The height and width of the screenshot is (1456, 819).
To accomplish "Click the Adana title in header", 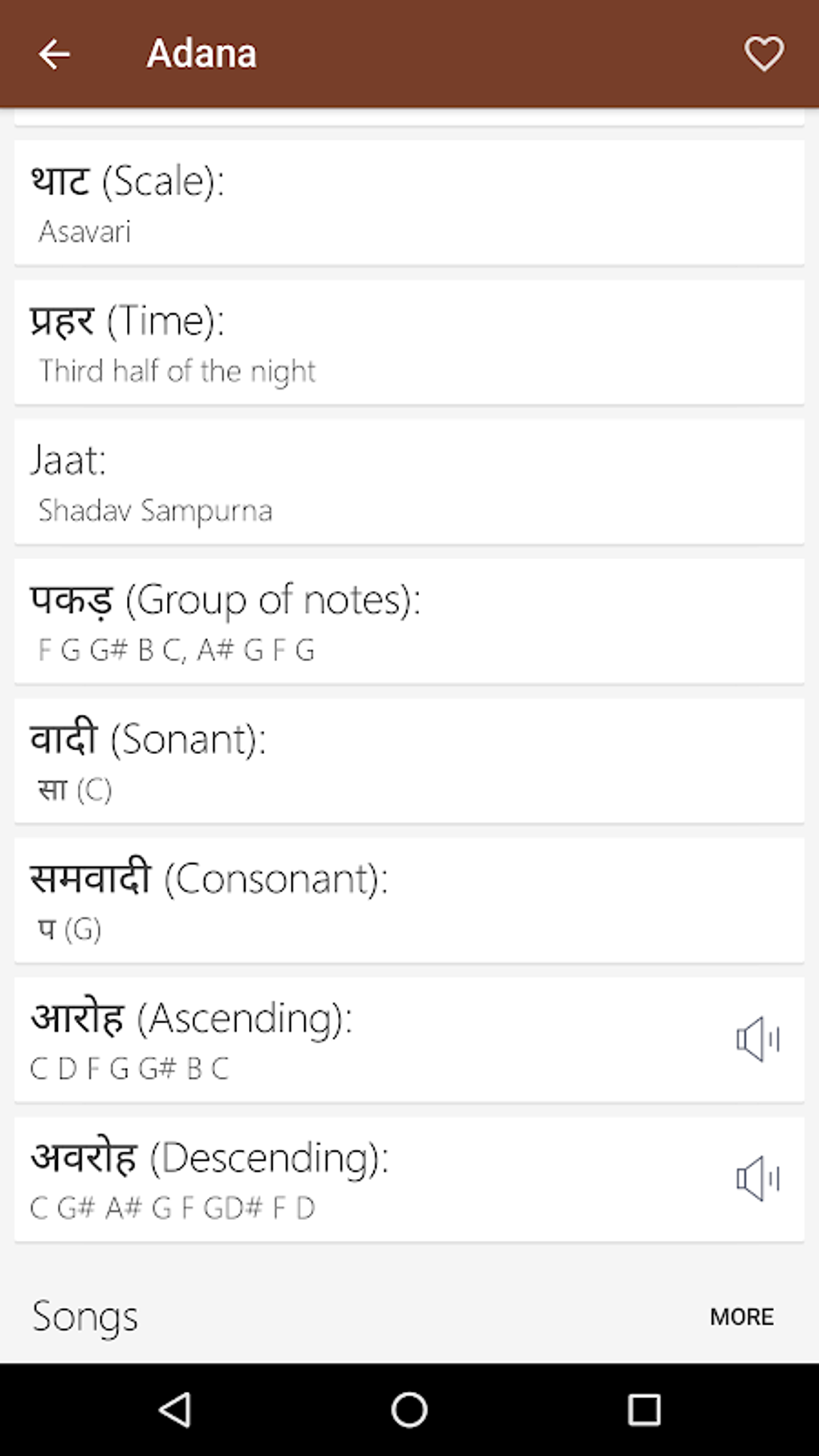I will tap(202, 55).
